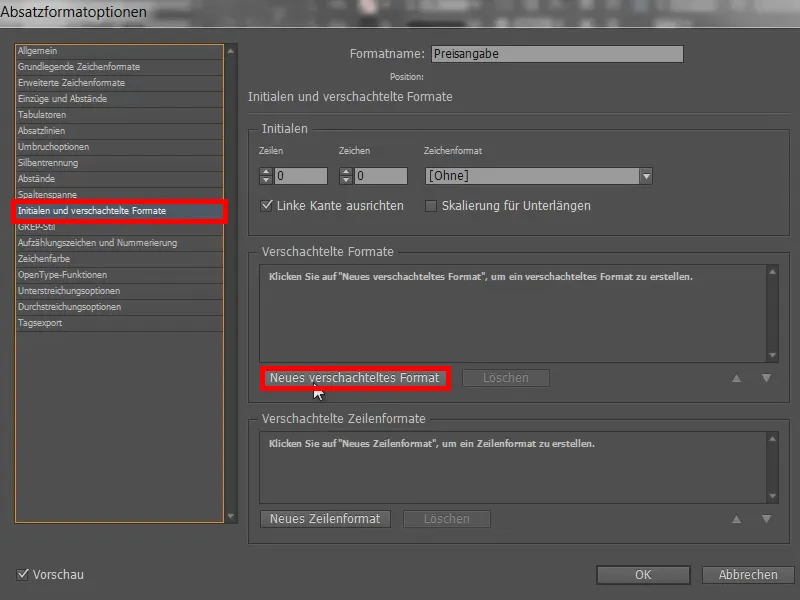Click Löschen button under Verschachtelte Zeilenformate

coord(447,519)
